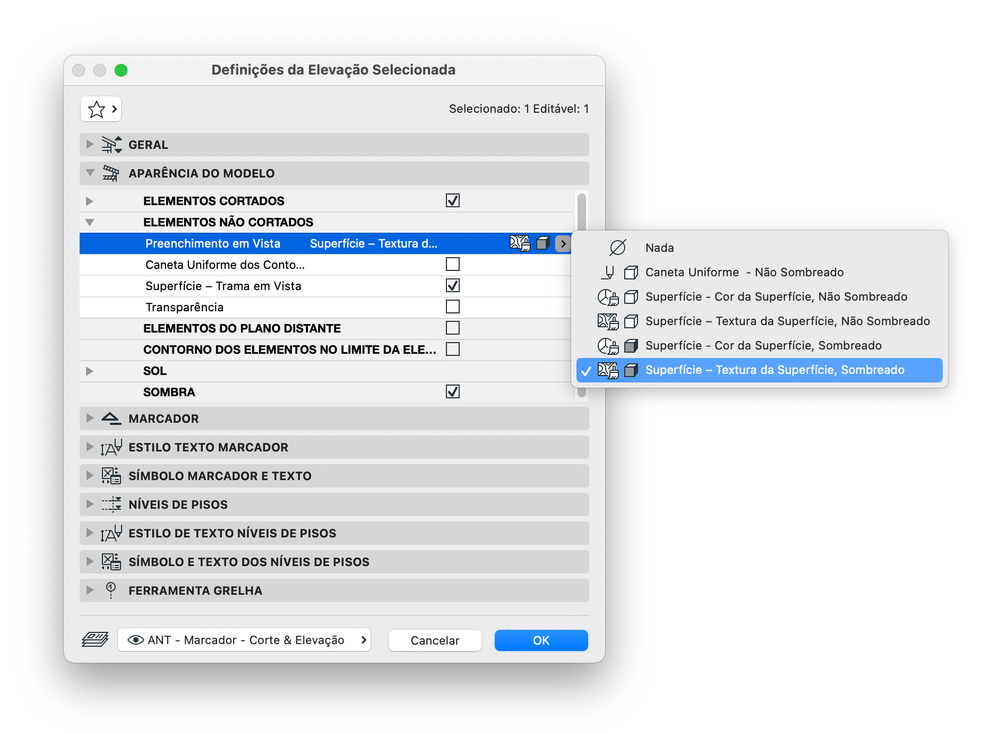Viewport: 999px width, 733px height.
Task: Click the SOMBRA row label
Action: 169,392
